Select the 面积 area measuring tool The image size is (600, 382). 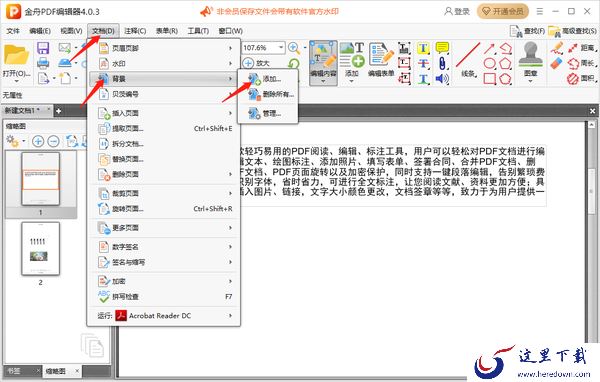click(582, 78)
